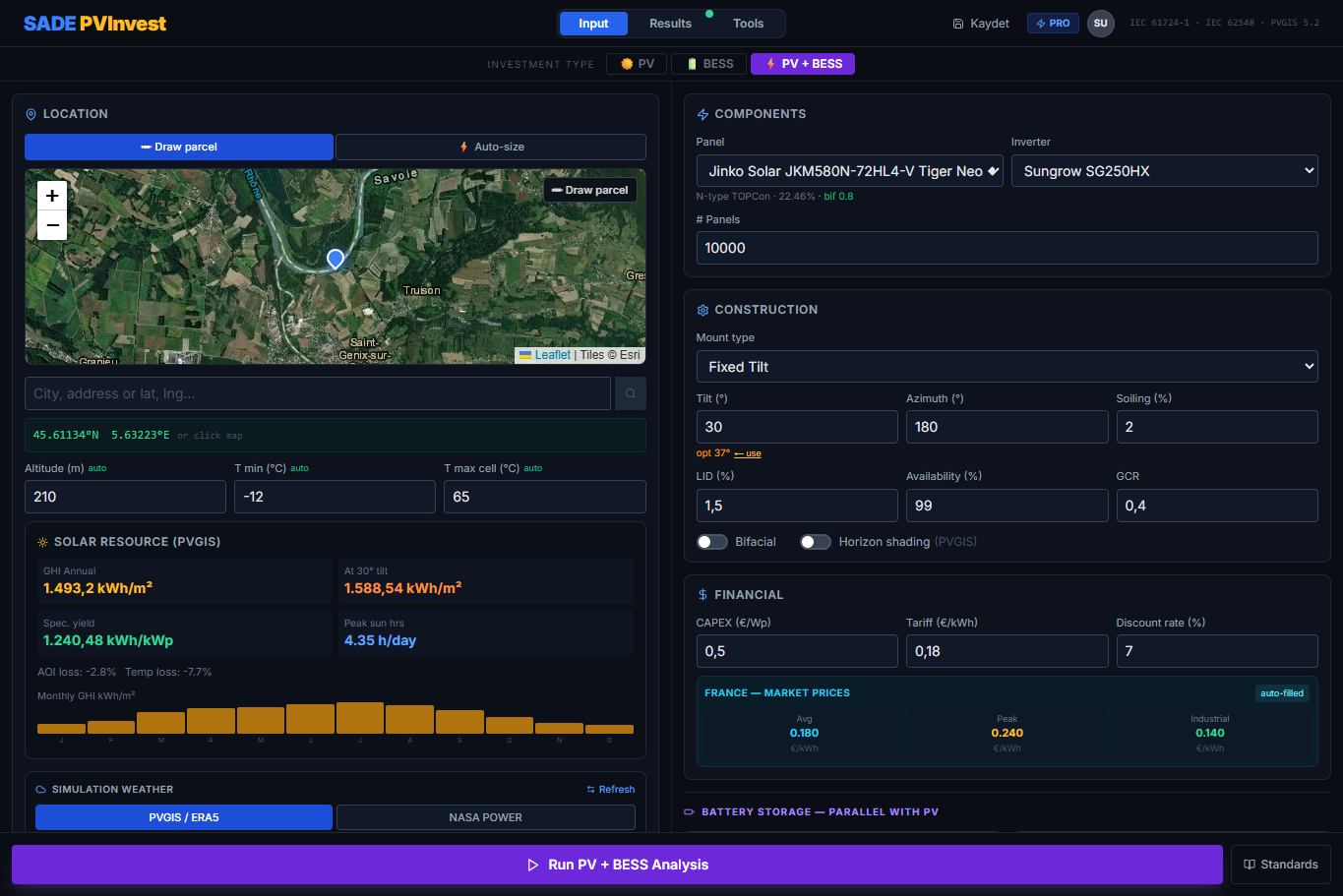This screenshot has width=1343, height=896.
Task: Switch to the Results tab
Action: (670, 24)
